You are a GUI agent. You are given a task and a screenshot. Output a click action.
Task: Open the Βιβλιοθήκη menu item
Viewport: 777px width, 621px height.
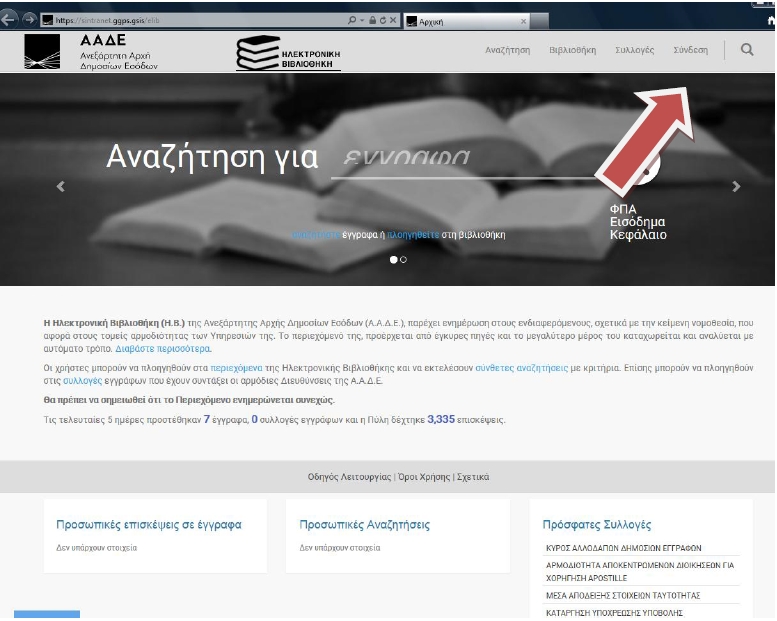point(572,50)
